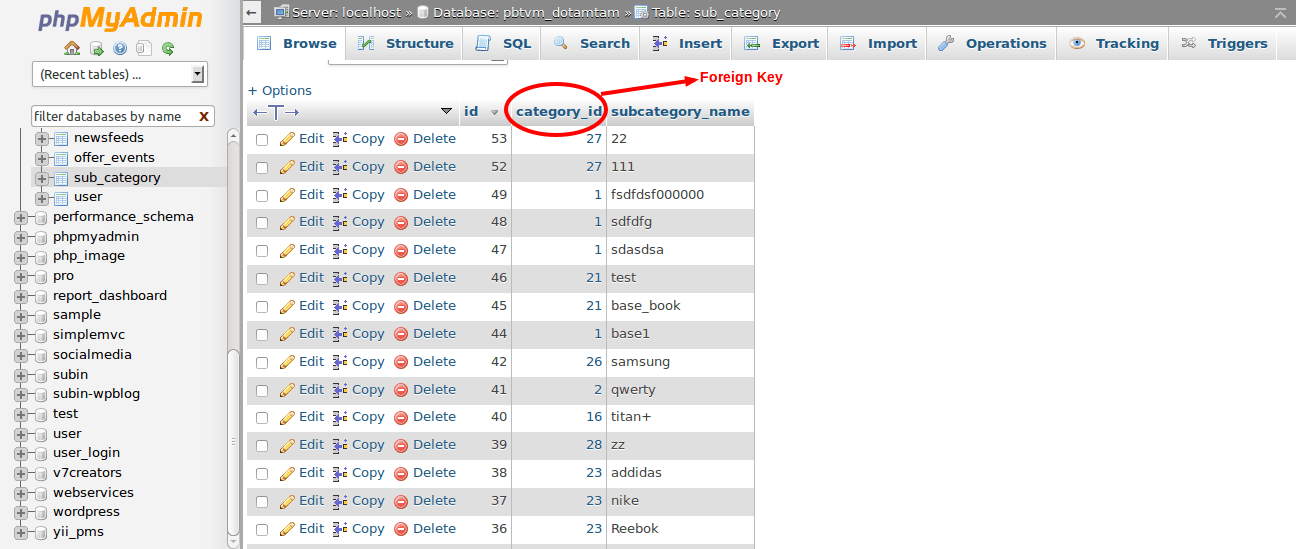Viewport: 1296px width, 549px height.
Task: Click the copy icon in row 52
Action: coord(340,167)
